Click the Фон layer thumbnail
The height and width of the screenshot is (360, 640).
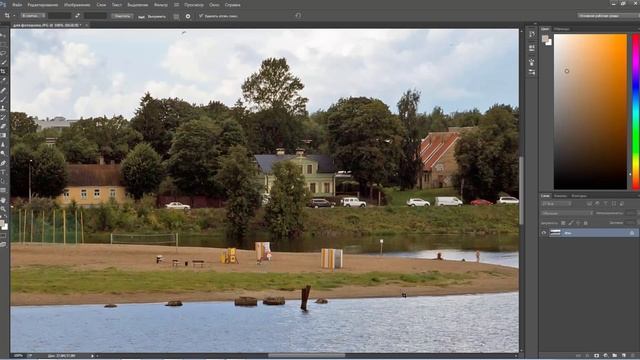tap(555, 233)
